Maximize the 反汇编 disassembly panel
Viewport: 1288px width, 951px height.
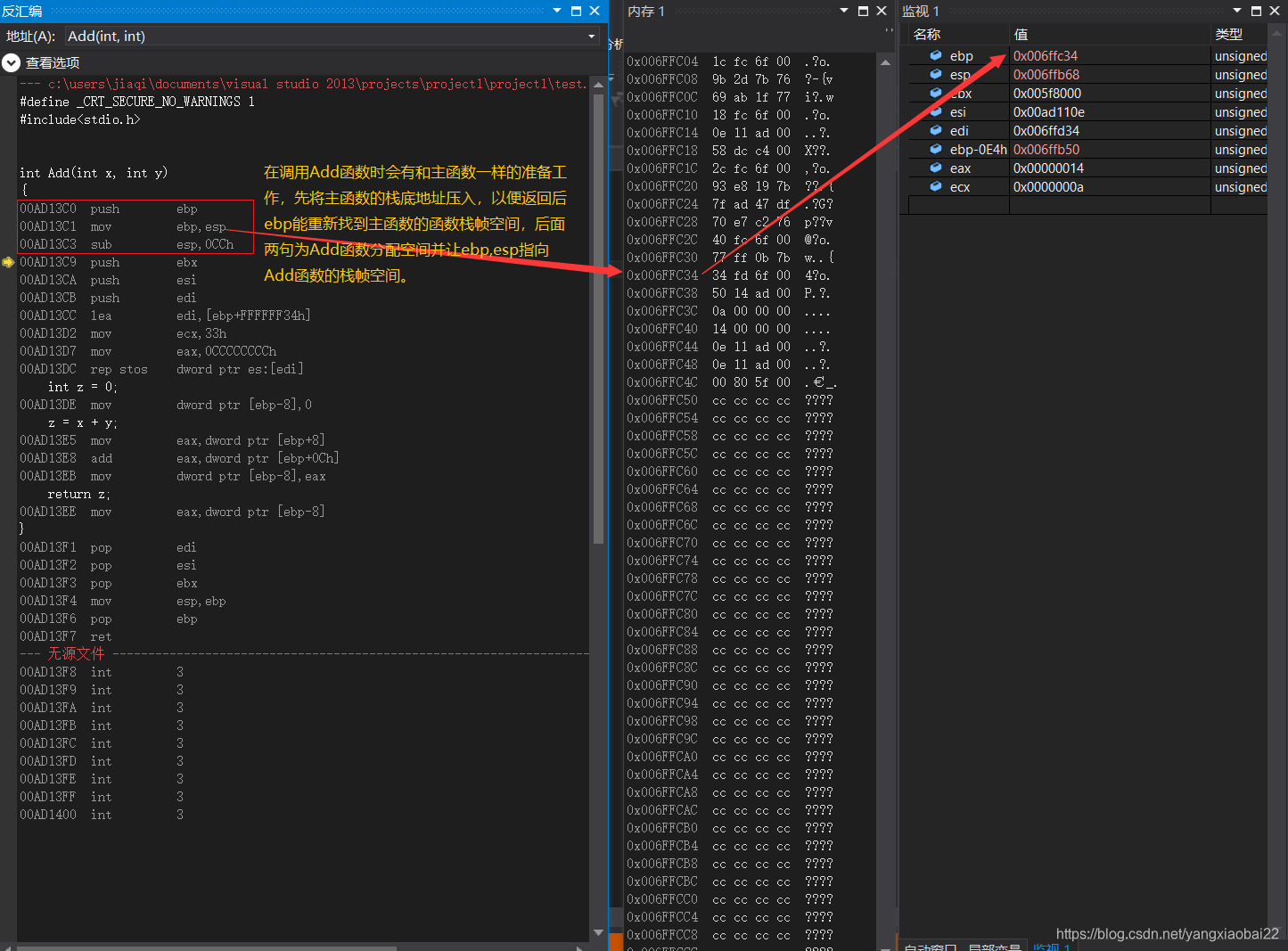coord(576,11)
